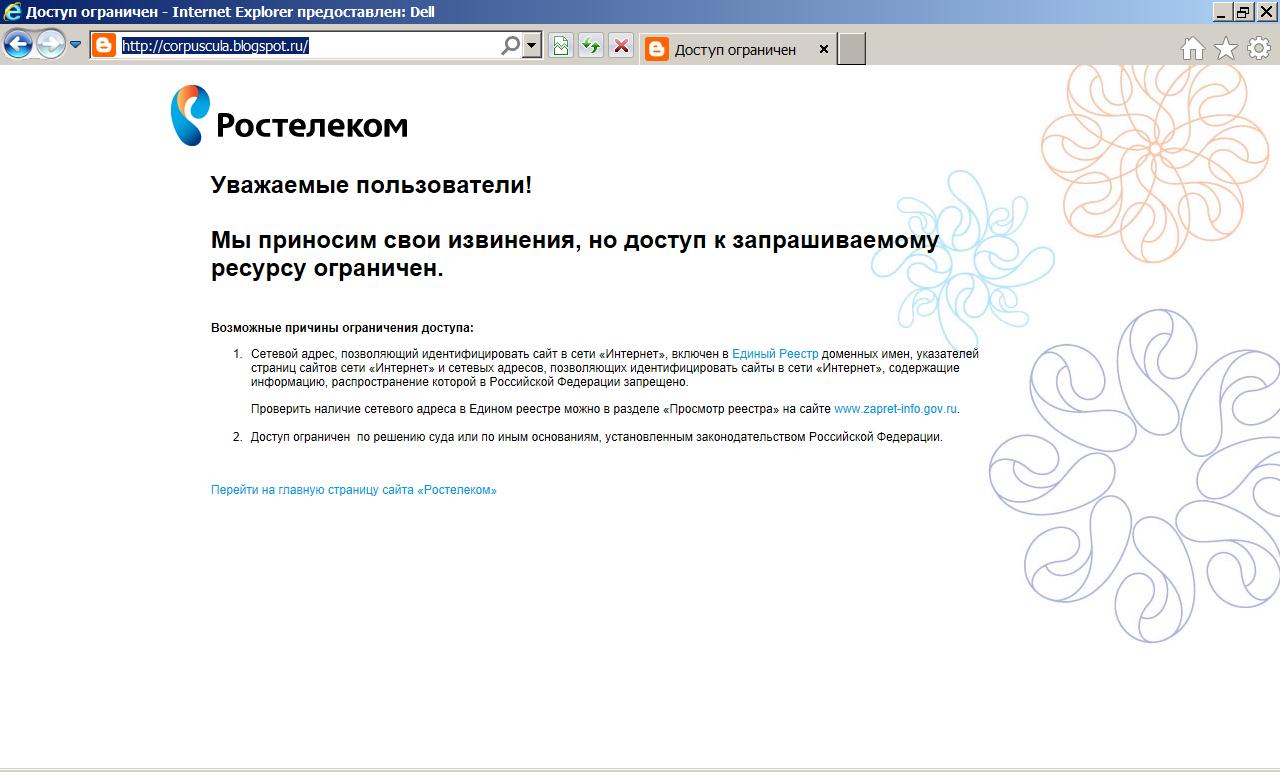1280x772 pixels.
Task: Click the search magnifier icon
Action: tap(510, 45)
